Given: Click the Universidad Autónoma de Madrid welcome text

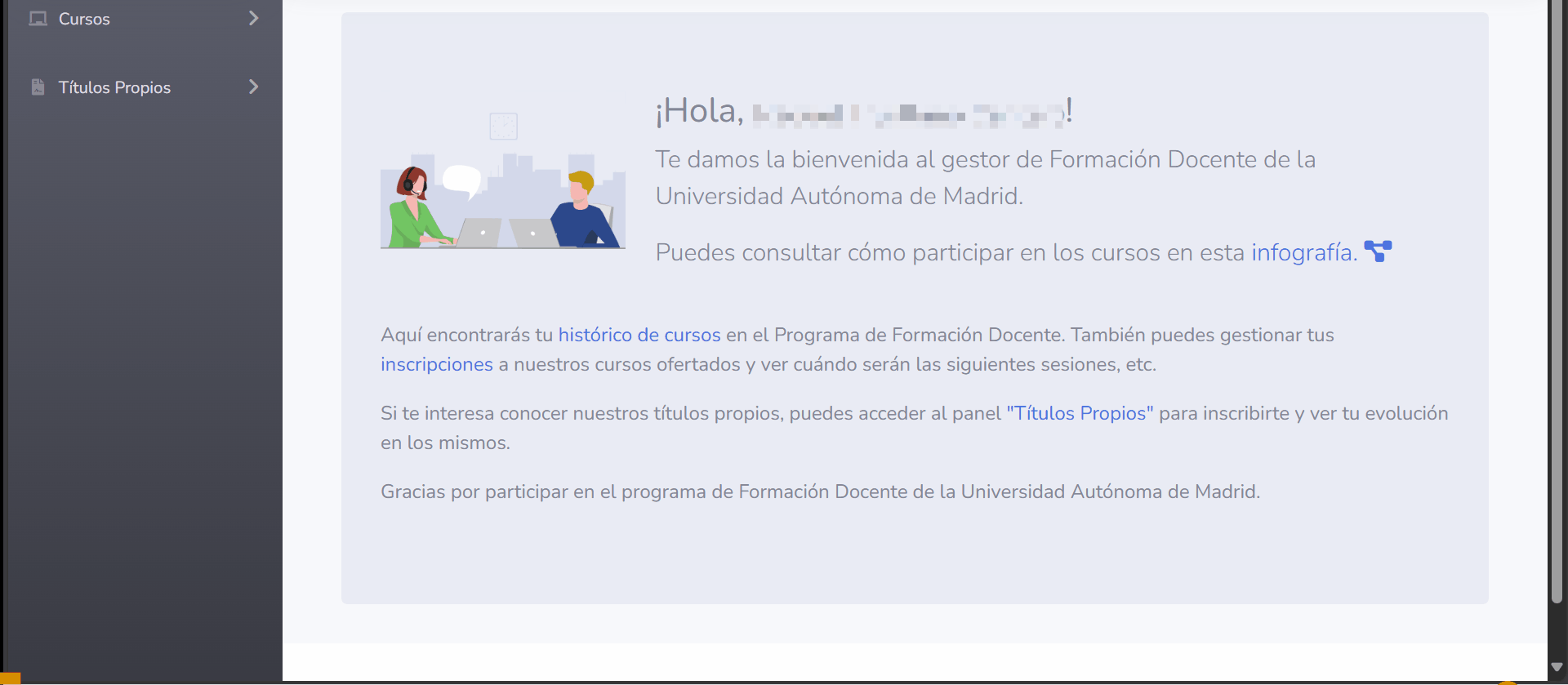Looking at the screenshot, I should coord(839,196).
